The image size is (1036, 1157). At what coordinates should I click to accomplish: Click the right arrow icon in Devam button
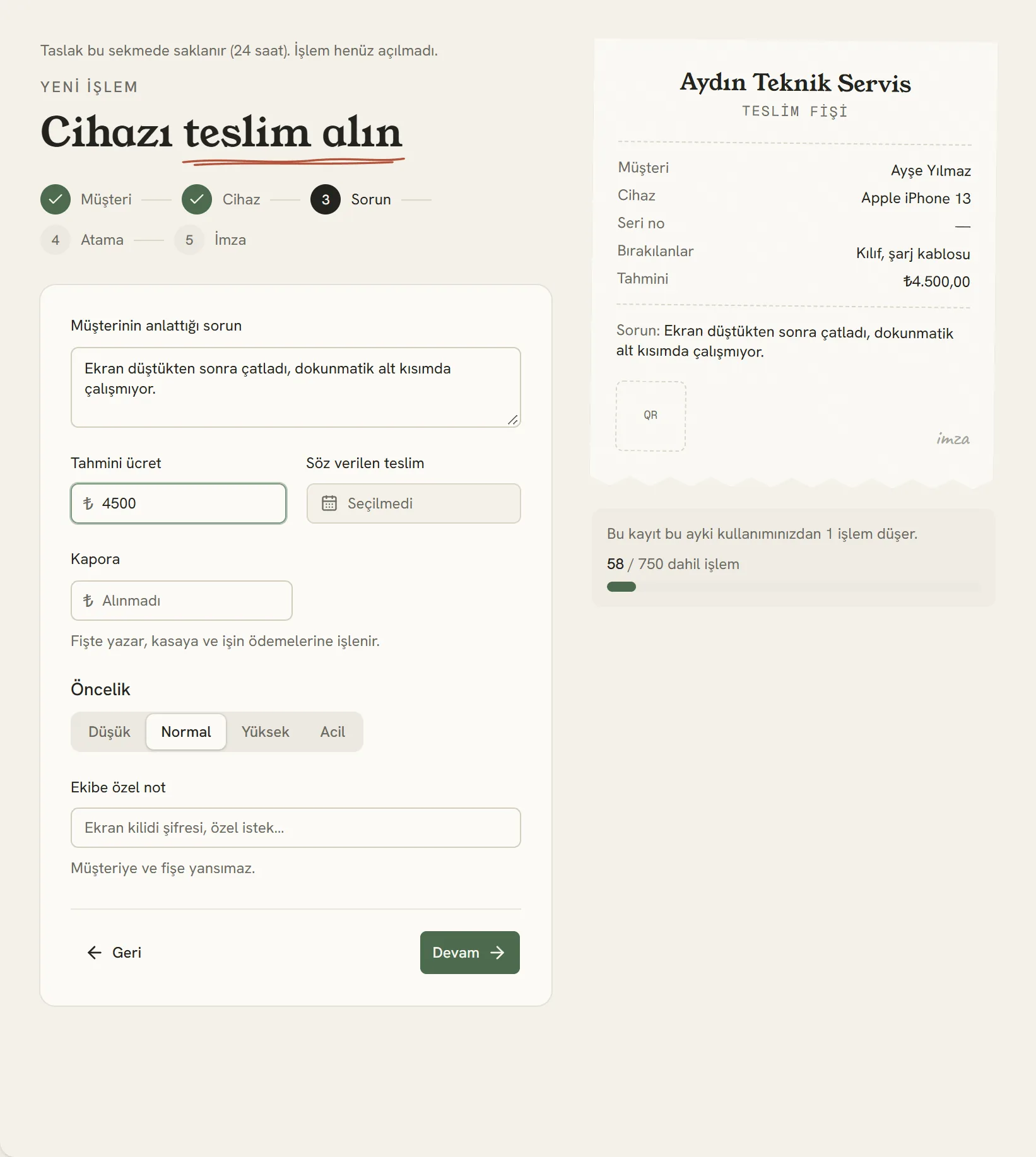click(497, 953)
